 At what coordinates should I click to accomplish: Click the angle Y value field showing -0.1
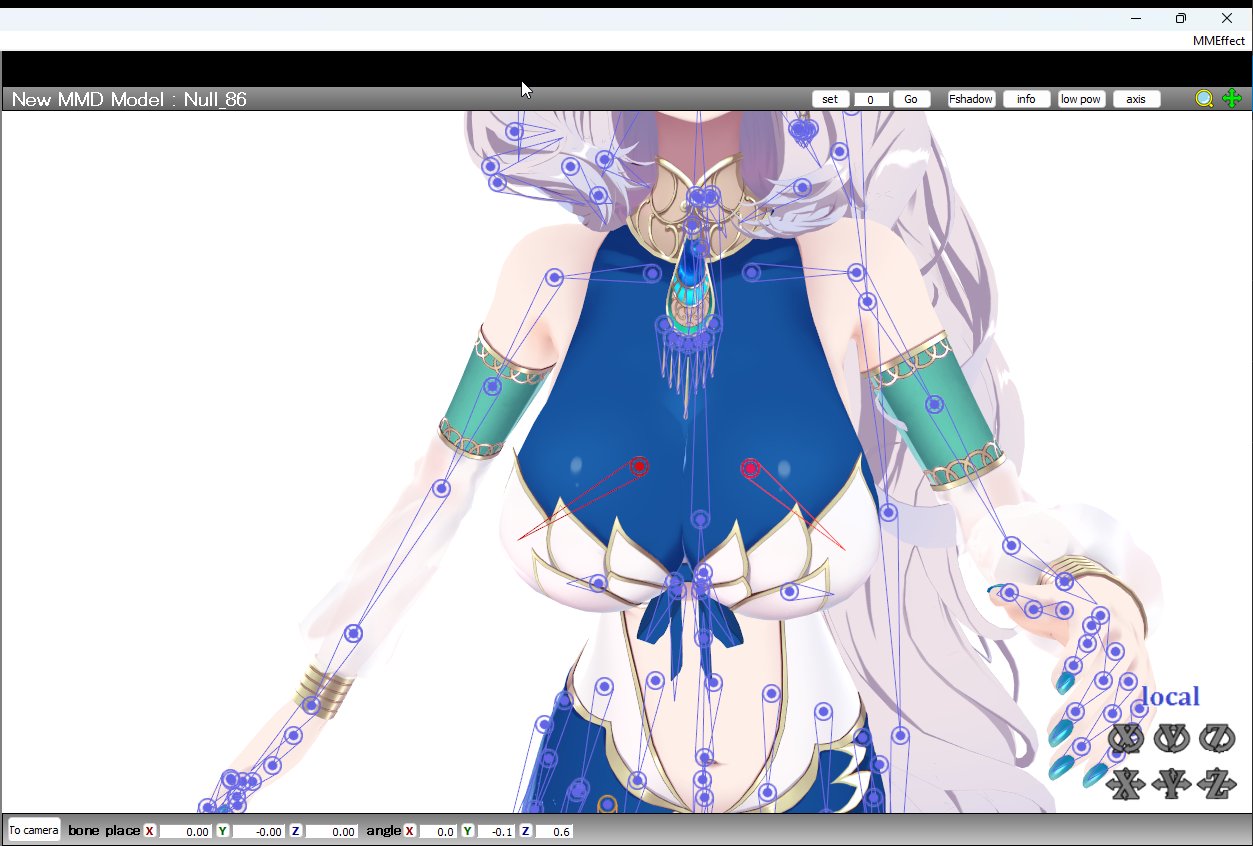pos(496,831)
